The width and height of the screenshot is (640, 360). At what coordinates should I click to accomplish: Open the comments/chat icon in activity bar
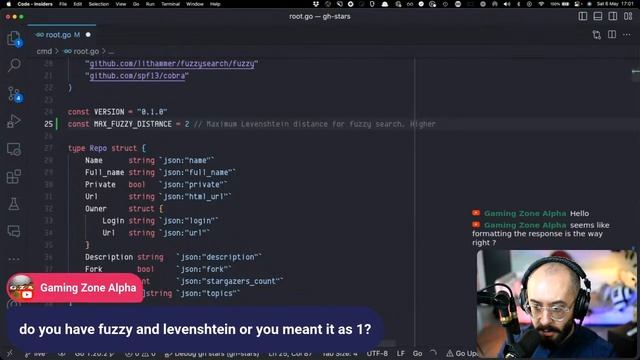14,231
